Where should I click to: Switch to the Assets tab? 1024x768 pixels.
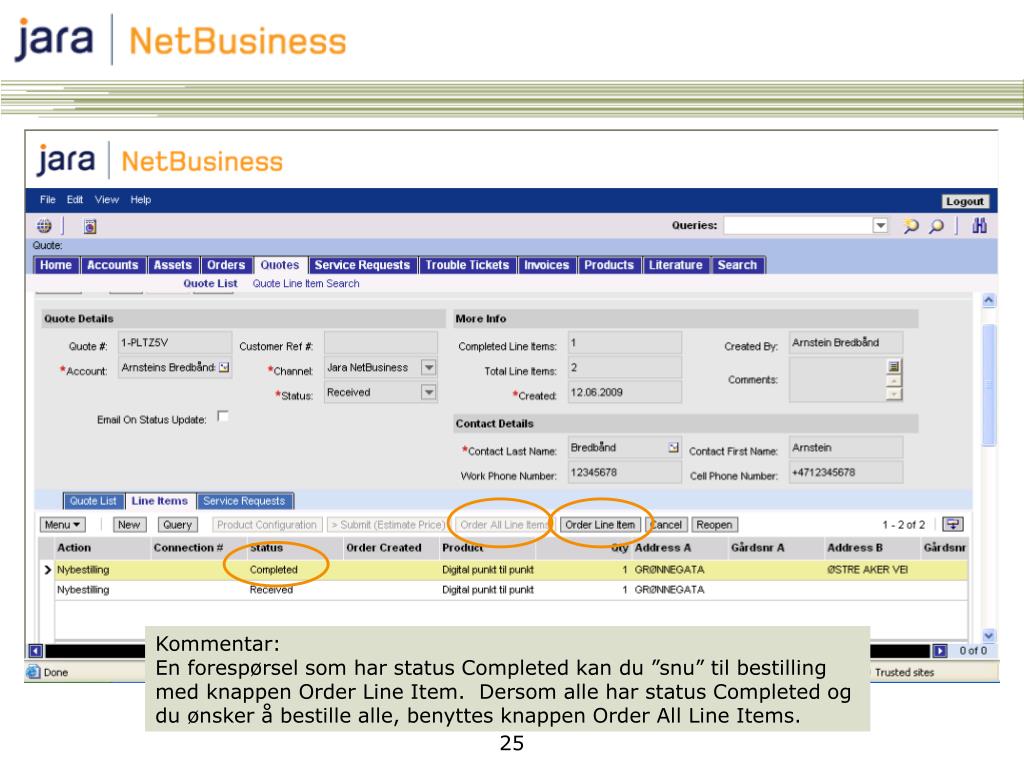click(172, 265)
